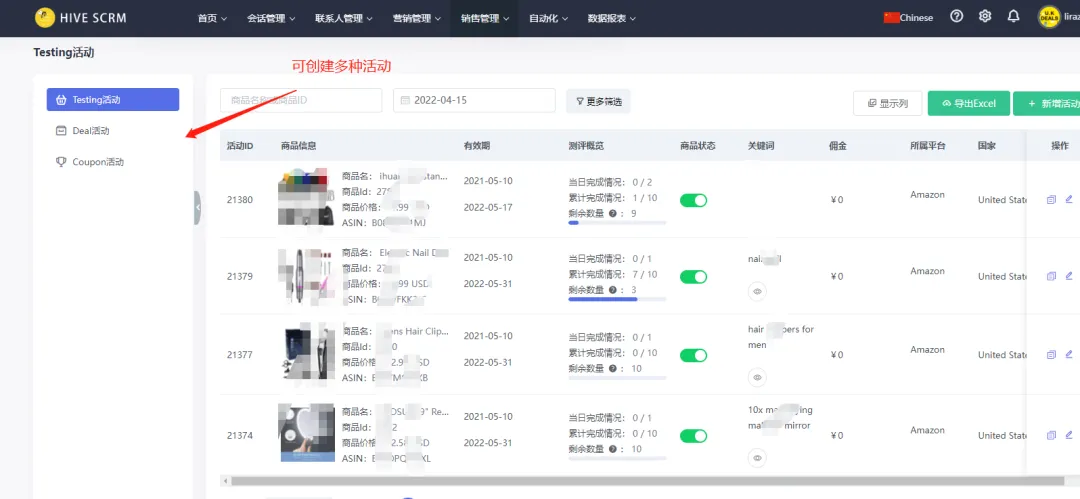Expand the 首页 menu
Screen dimensions: 1080x499
[x=212, y=19]
